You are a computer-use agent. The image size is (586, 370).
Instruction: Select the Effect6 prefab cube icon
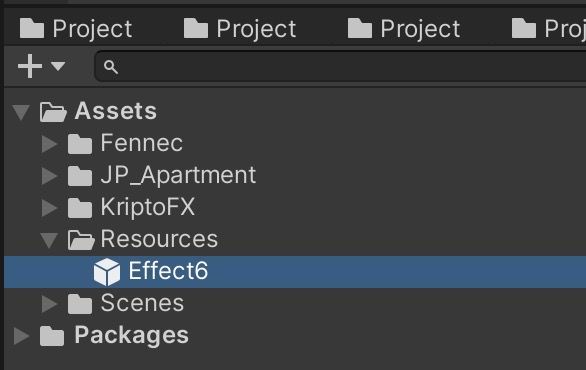[107, 272]
